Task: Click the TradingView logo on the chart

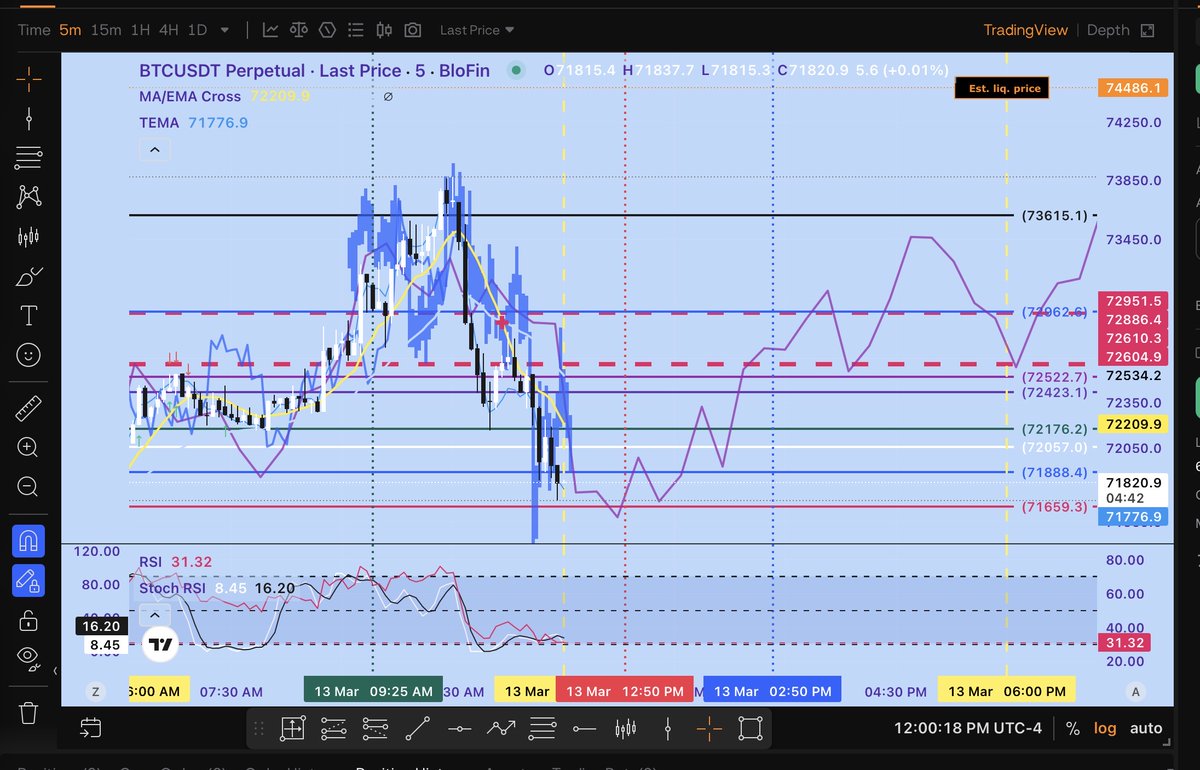Action: 159,645
